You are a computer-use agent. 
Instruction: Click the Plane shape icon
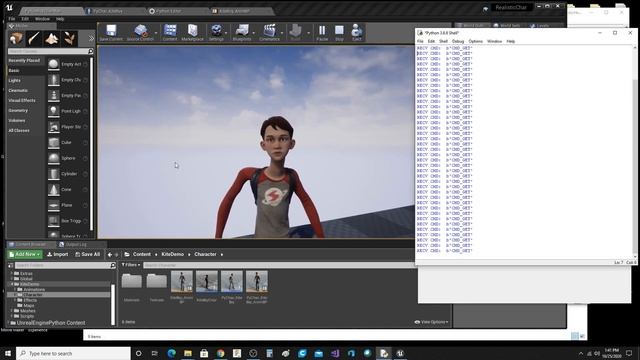click(x=53, y=205)
